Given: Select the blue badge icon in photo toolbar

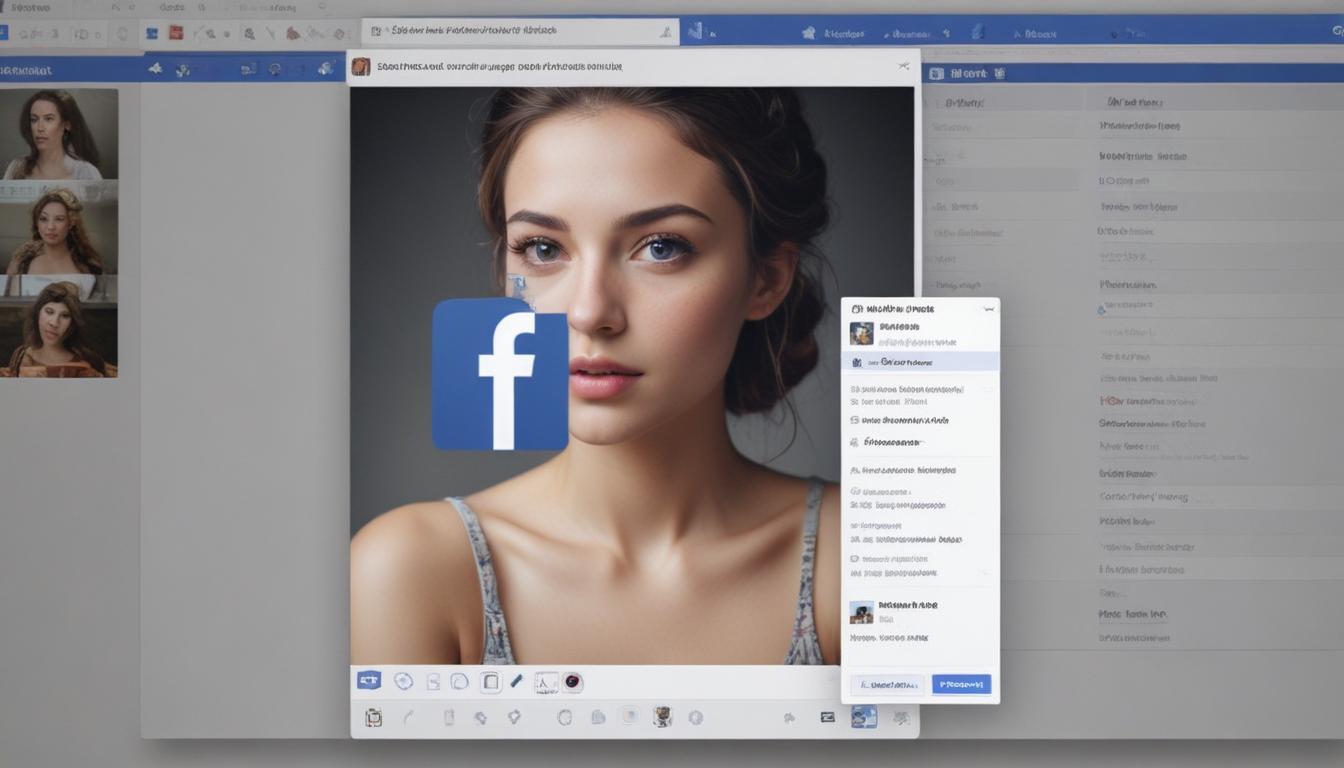Looking at the screenshot, I should coord(369,681).
